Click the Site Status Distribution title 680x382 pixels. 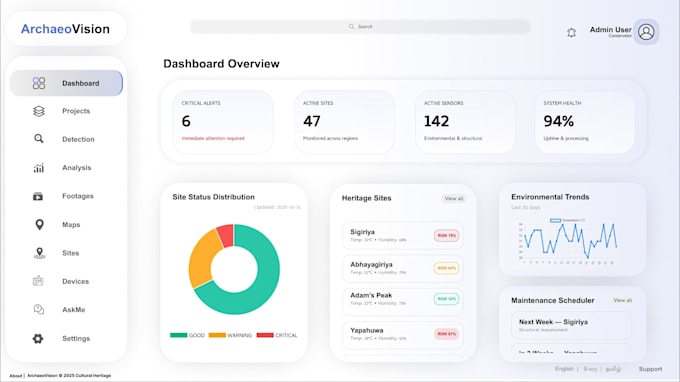coord(213,197)
